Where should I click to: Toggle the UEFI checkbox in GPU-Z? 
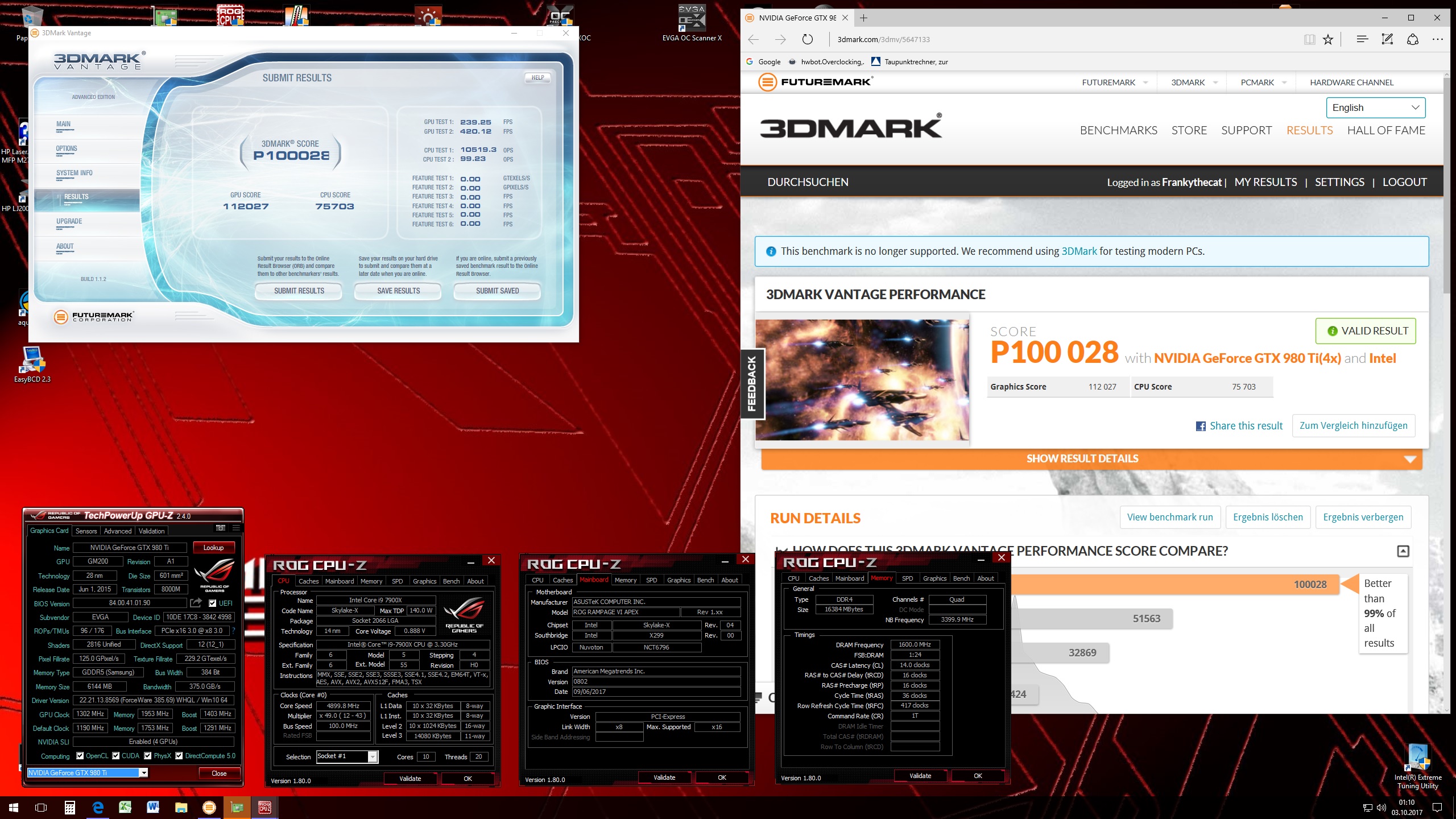tap(213, 603)
